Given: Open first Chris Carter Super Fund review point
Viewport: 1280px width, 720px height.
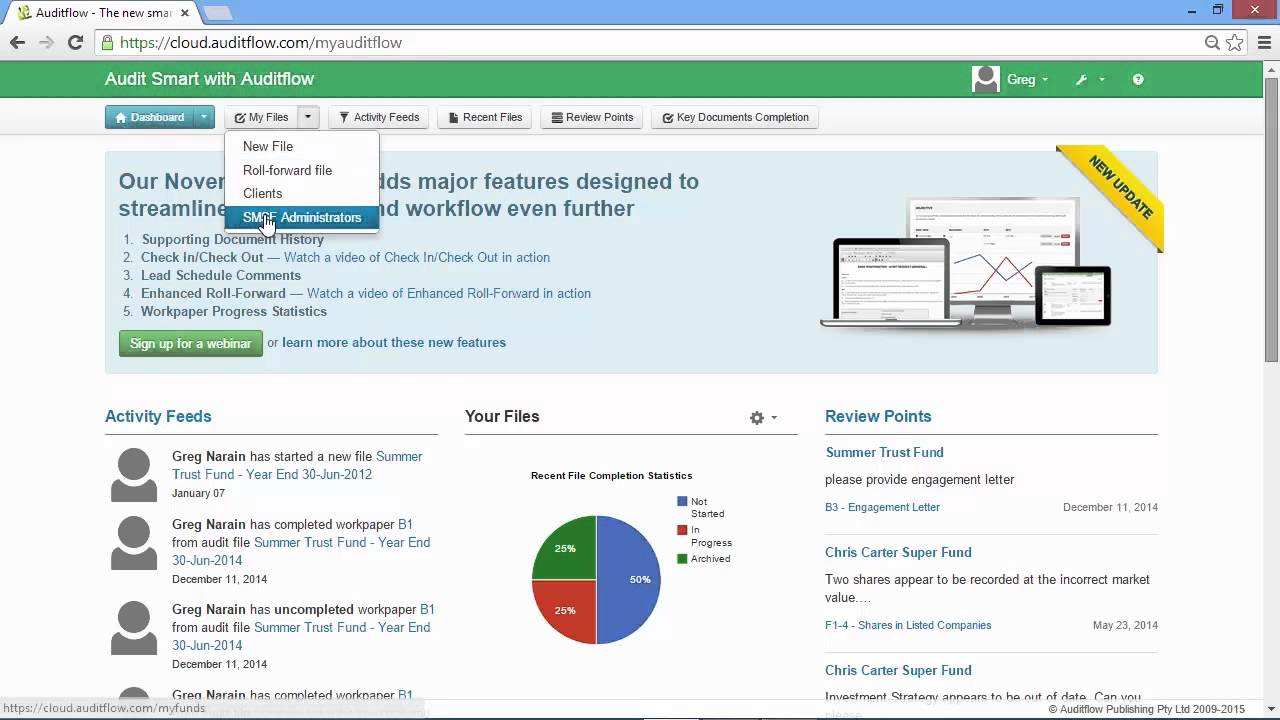Looking at the screenshot, I should coord(898,552).
